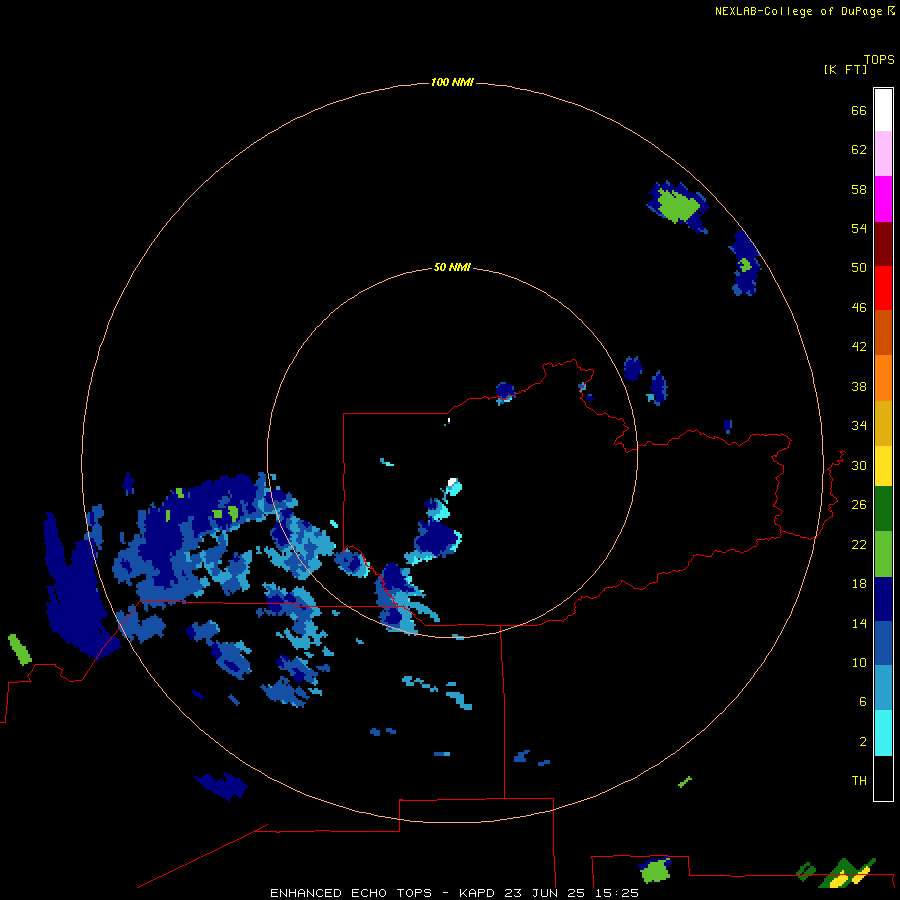
Task: Click the legend value '54'
Action: coord(859,228)
